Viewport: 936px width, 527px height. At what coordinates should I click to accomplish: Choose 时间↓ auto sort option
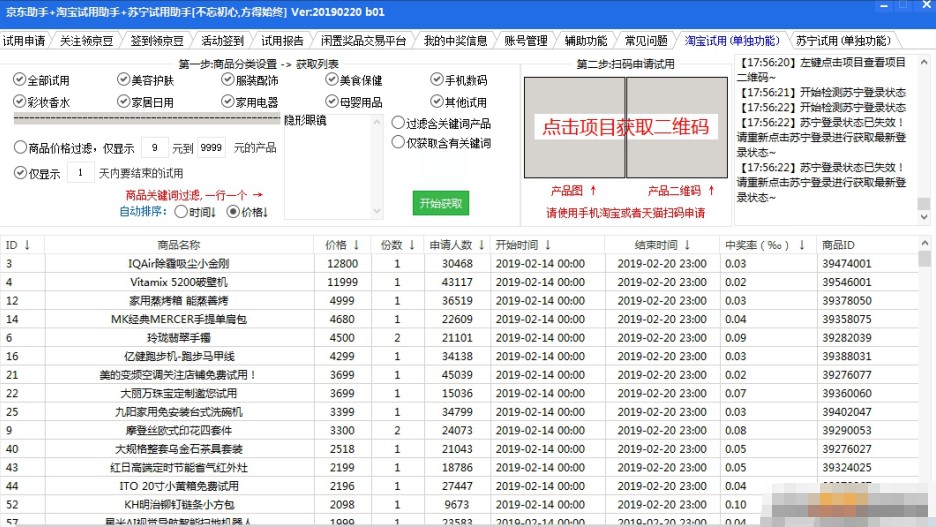coord(181,212)
